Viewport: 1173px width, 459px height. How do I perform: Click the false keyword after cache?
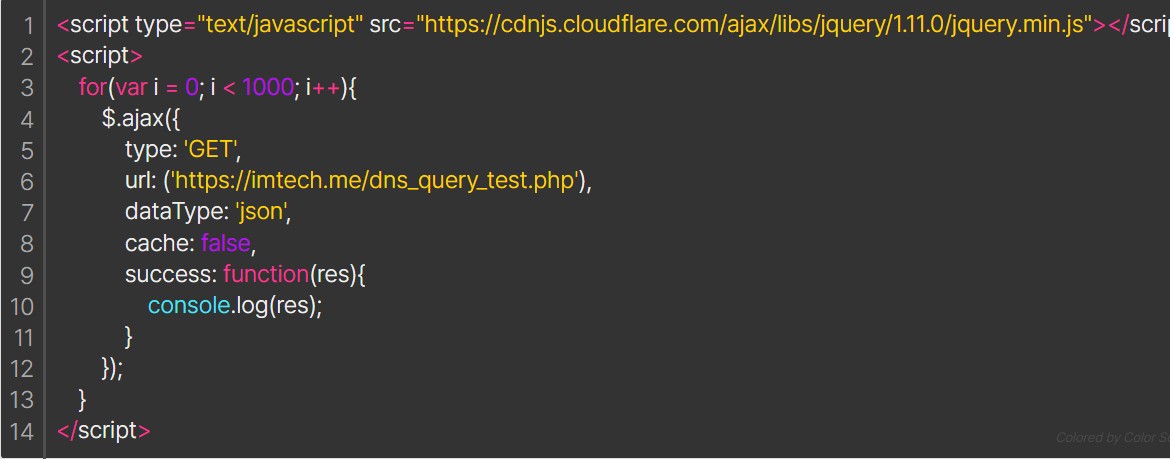click(x=225, y=244)
